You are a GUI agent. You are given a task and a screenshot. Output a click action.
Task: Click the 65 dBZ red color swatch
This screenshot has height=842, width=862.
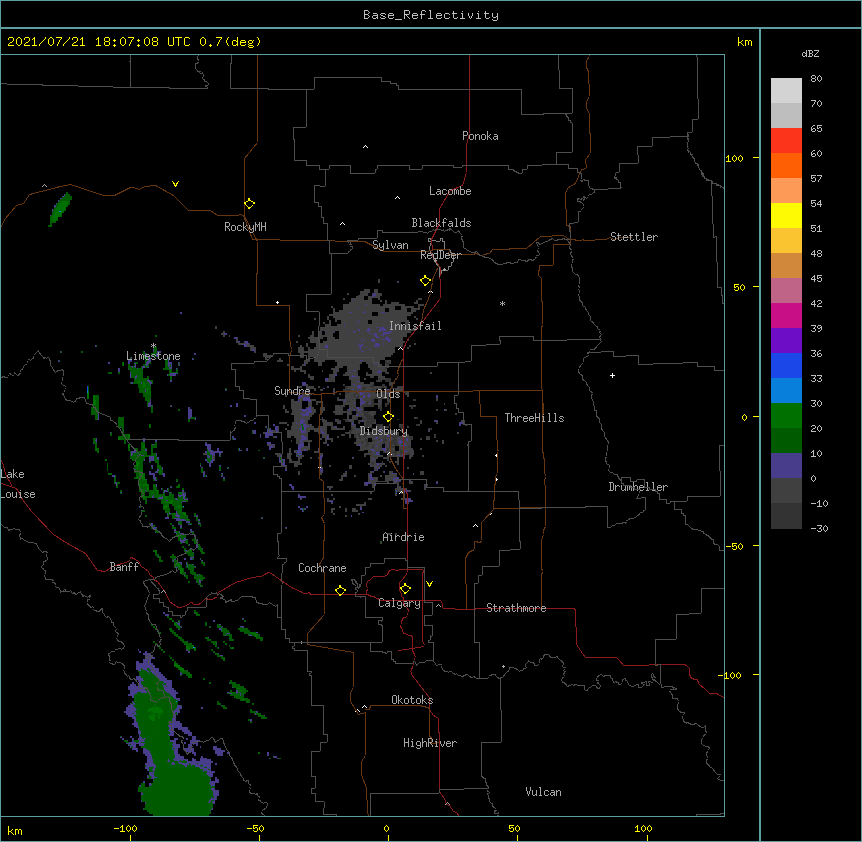point(786,140)
